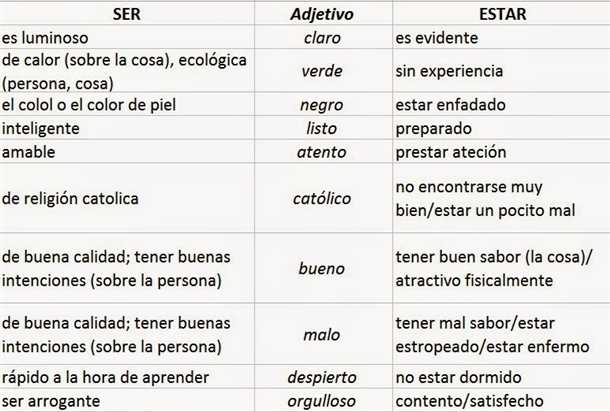This screenshot has width=610, height=412.
Task: Select the cell containing 'claro'
Action: [323, 37]
